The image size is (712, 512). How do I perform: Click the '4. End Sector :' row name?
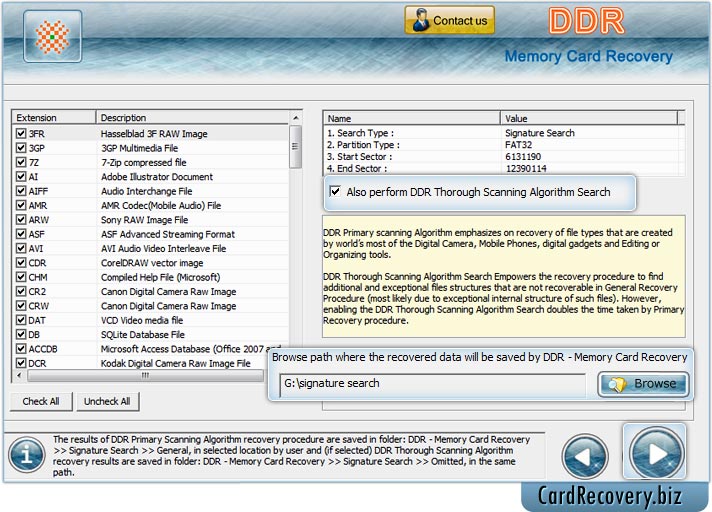(x=357, y=168)
